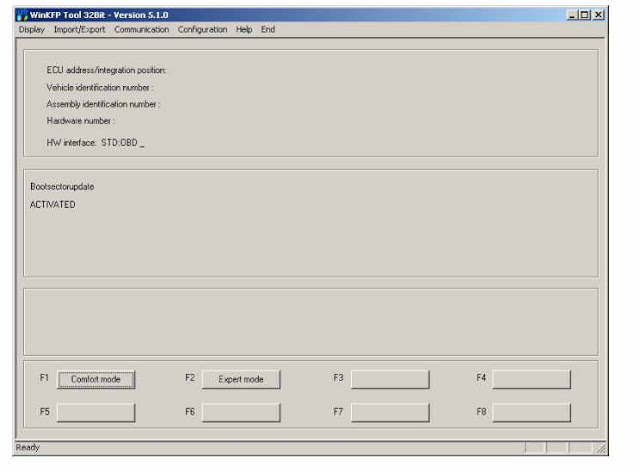
Task: Click the F2 label next to Expert mode
Action: click(x=190, y=378)
